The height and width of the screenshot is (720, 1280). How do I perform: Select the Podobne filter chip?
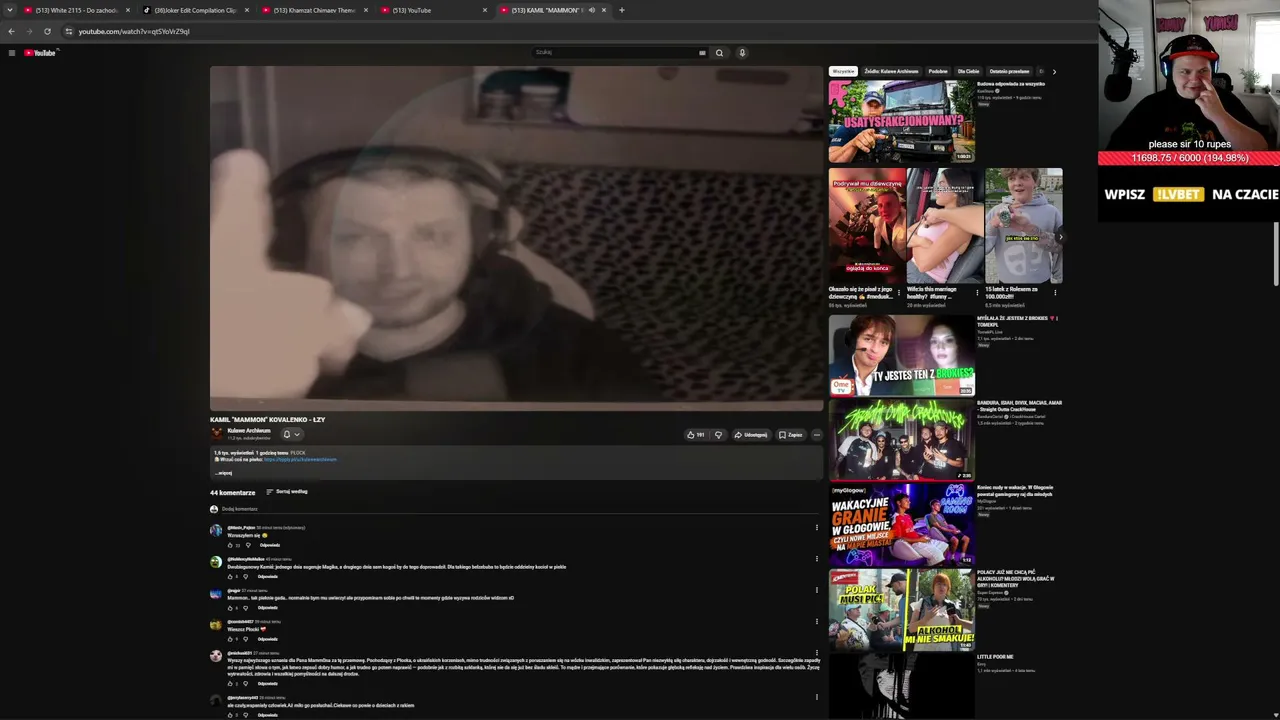(x=938, y=71)
